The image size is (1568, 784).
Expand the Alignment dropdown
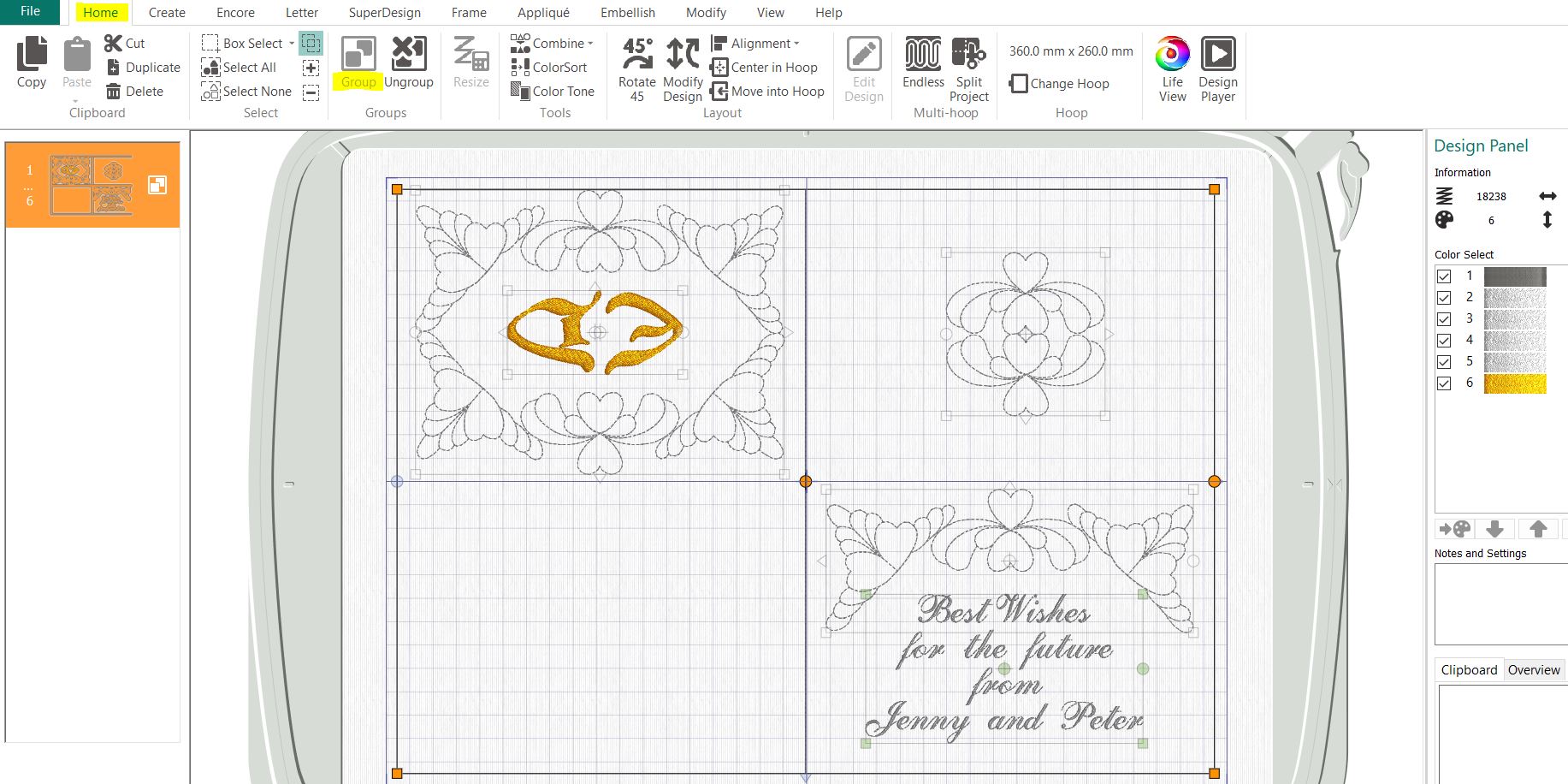point(796,44)
